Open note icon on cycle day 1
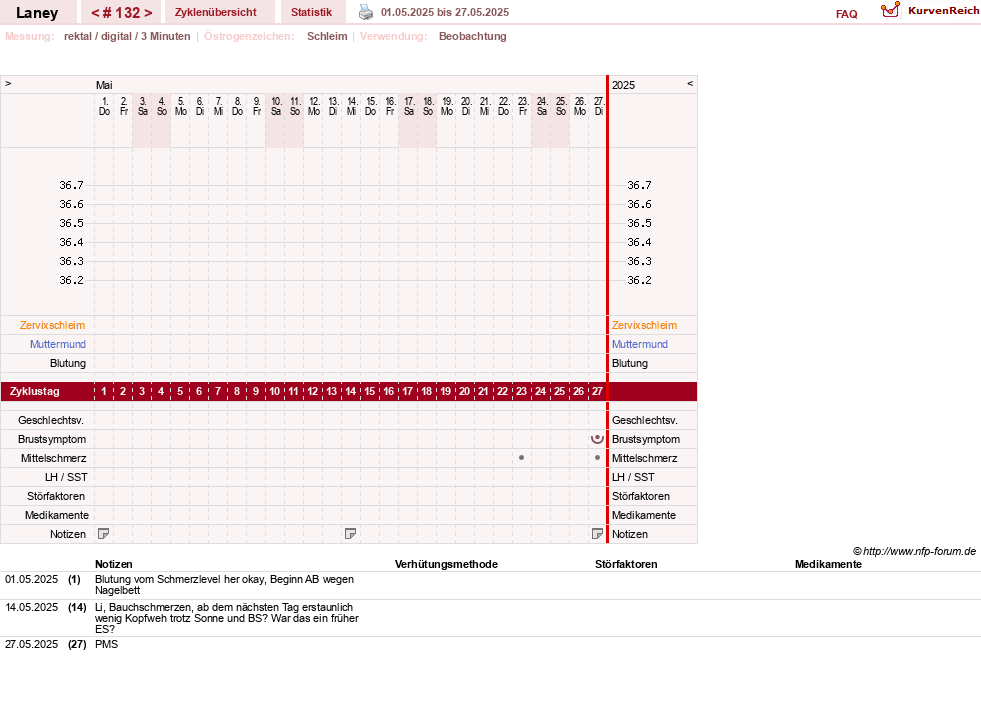 (104, 534)
